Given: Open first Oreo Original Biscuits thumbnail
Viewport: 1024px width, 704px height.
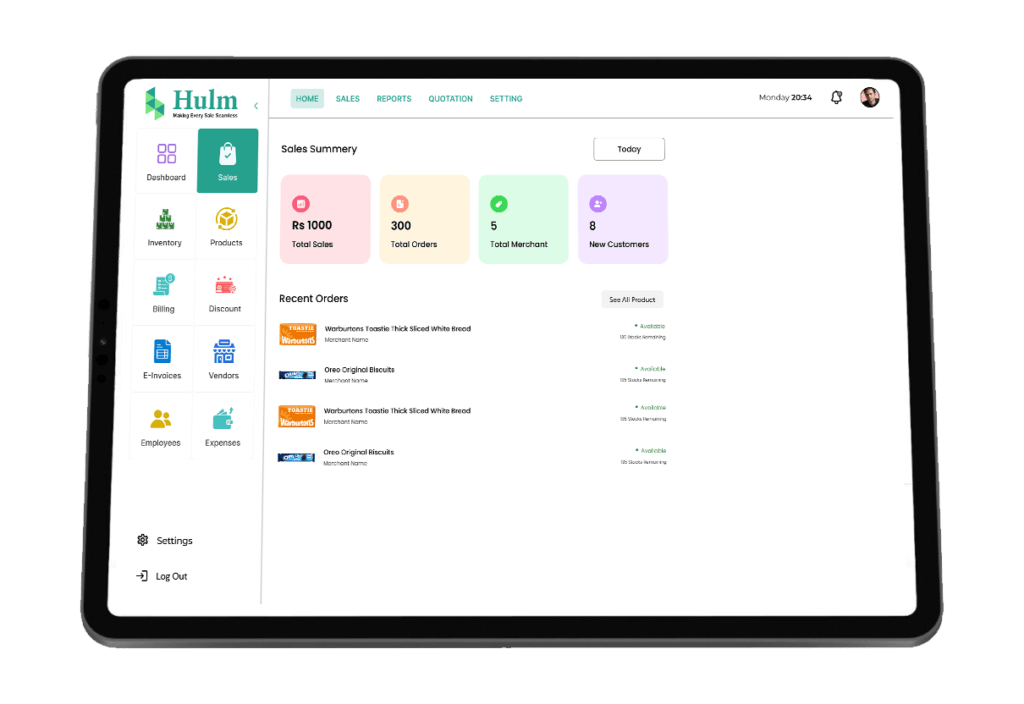Looking at the screenshot, I should 297,375.
